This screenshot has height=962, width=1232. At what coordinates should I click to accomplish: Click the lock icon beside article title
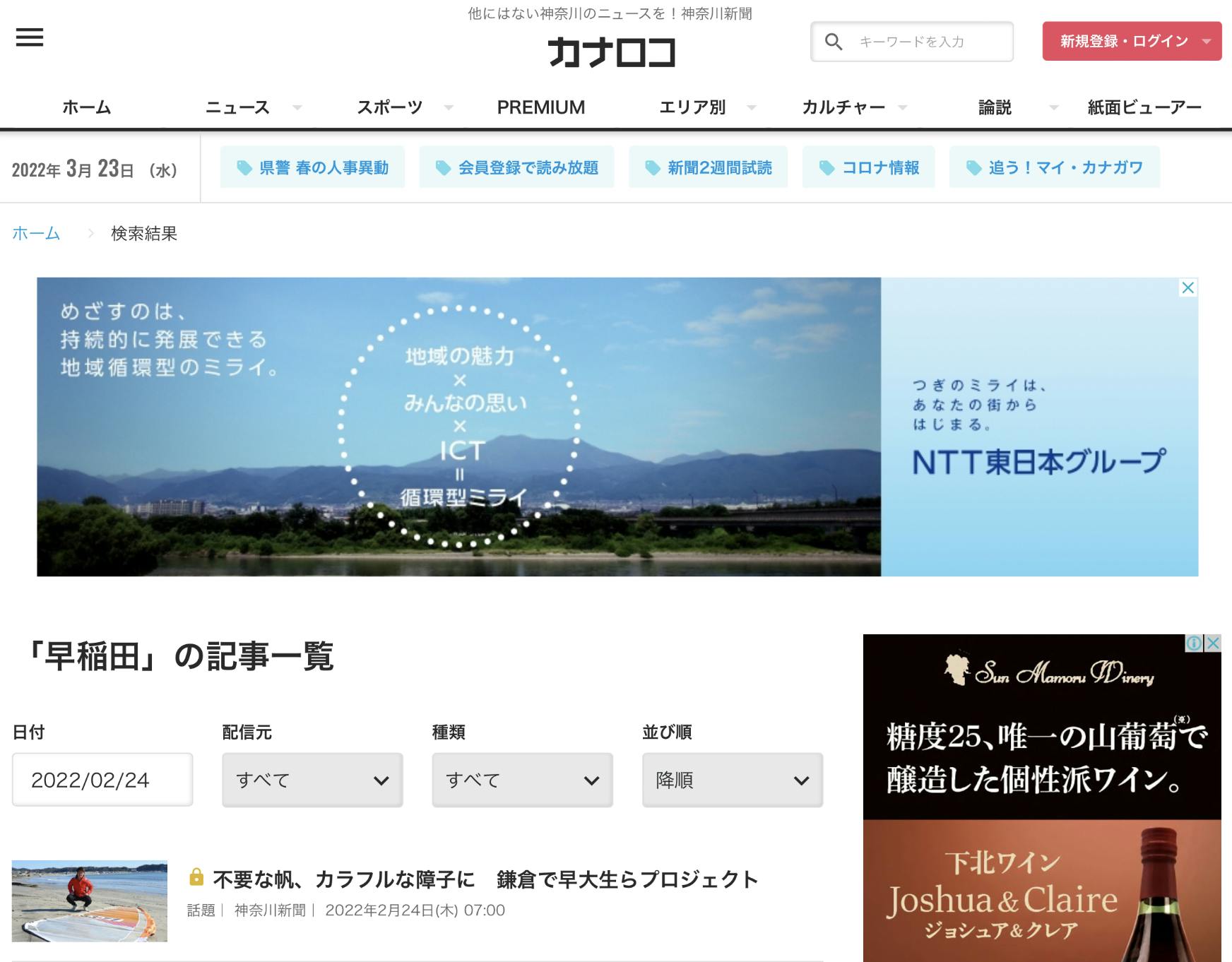(196, 877)
